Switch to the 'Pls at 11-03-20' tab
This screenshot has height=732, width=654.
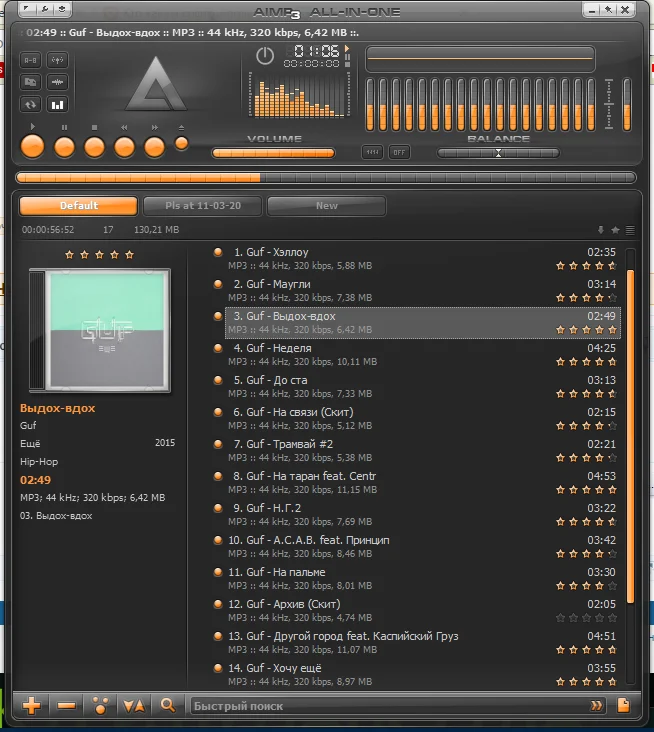tap(203, 206)
